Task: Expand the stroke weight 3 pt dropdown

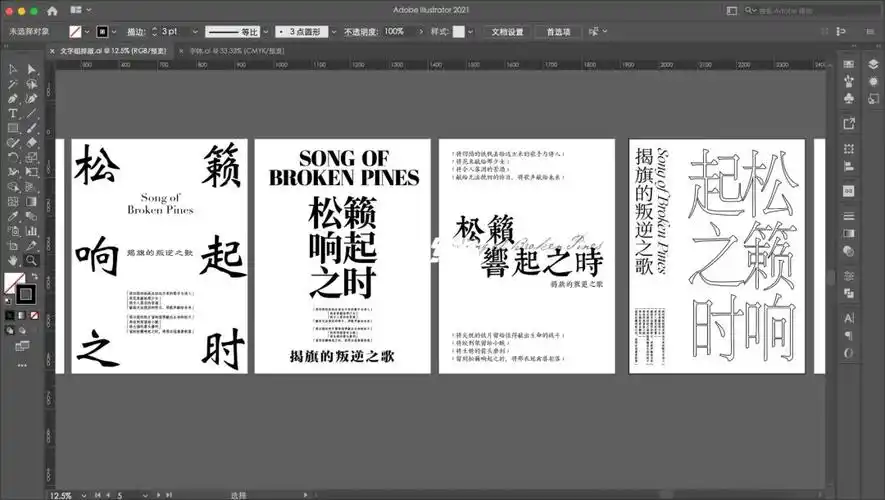Action: point(195,32)
